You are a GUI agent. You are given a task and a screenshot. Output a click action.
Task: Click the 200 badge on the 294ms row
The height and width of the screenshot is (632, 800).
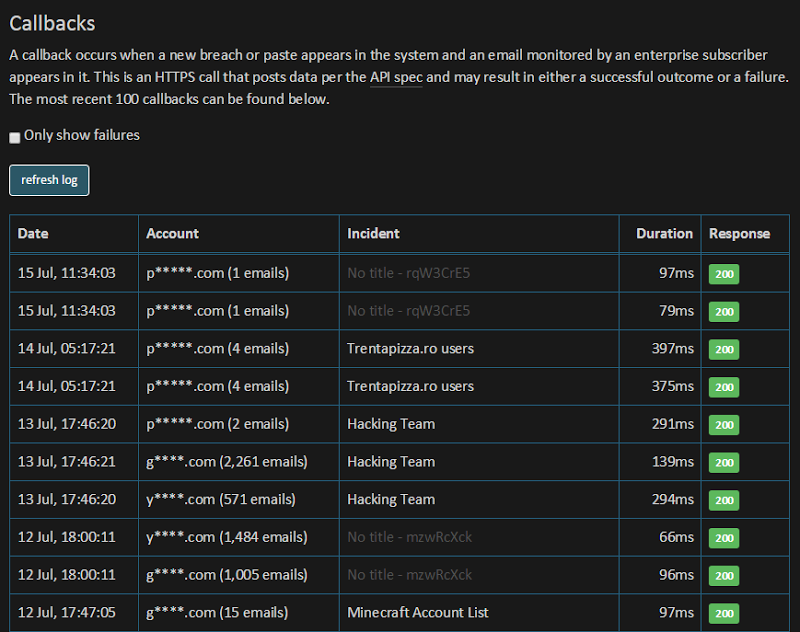pyautogui.click(x=723, y=500)
